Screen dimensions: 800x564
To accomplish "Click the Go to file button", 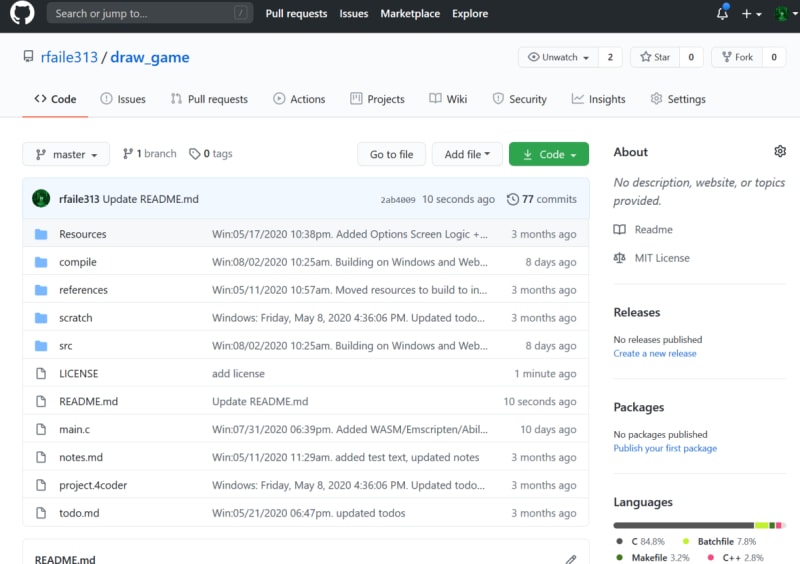I will 391,154.
